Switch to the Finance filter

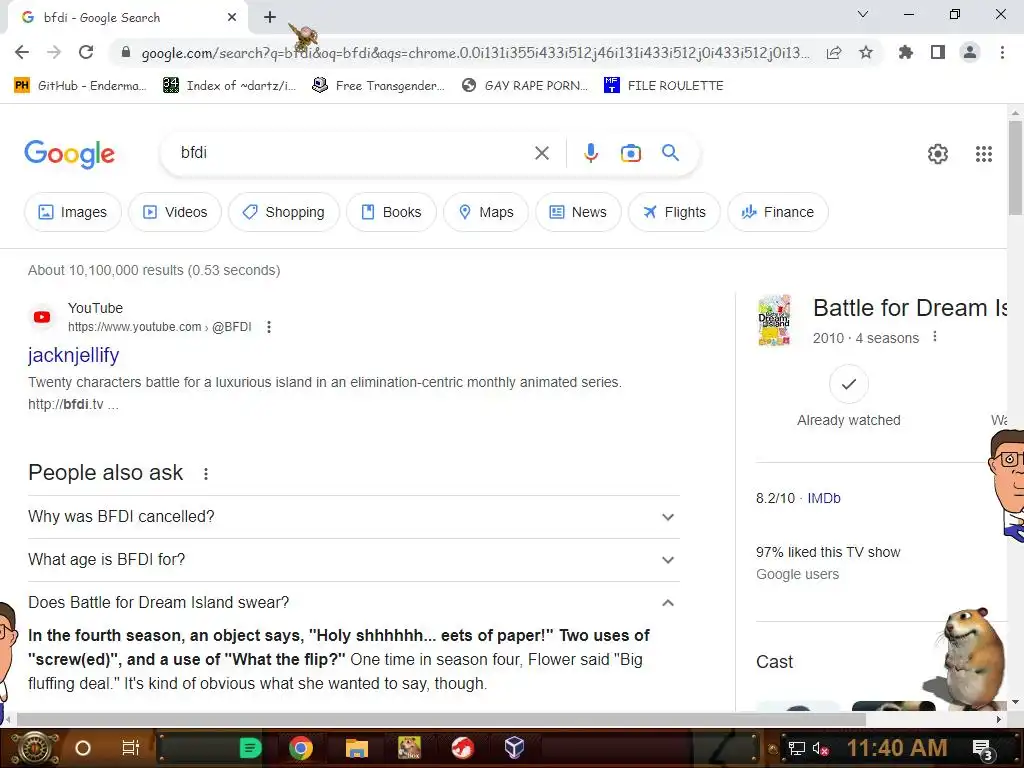tap(778, 212)
